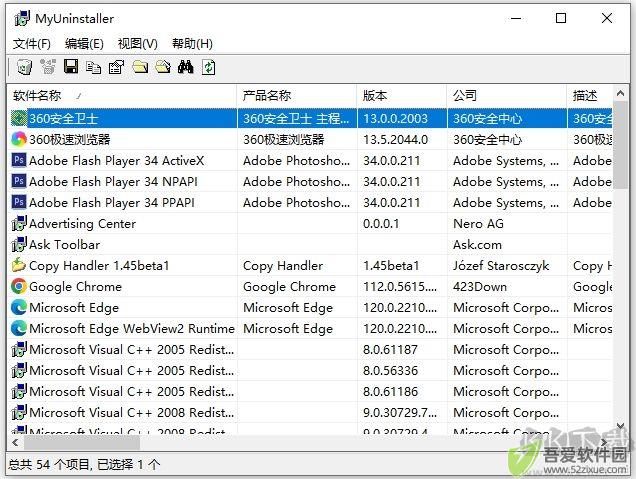Select Microsoft Edge WebView2 Runtime entry
636x479 pixels.
point(132,329)
